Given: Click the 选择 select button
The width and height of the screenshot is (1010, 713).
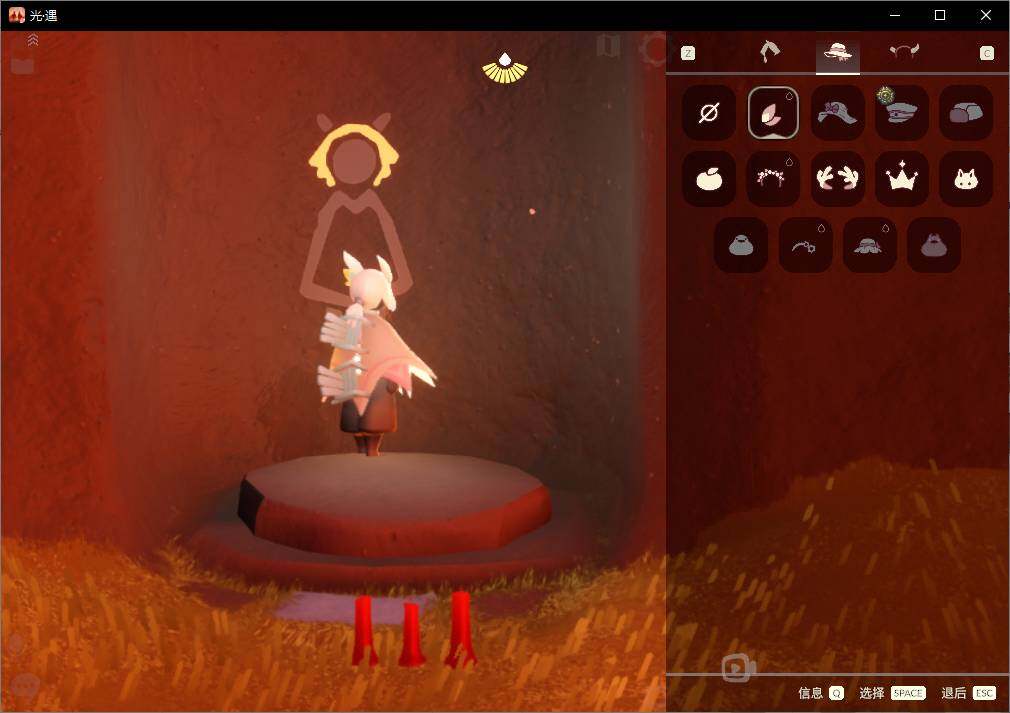Looking at the screenshot, I should pos(892,693).
